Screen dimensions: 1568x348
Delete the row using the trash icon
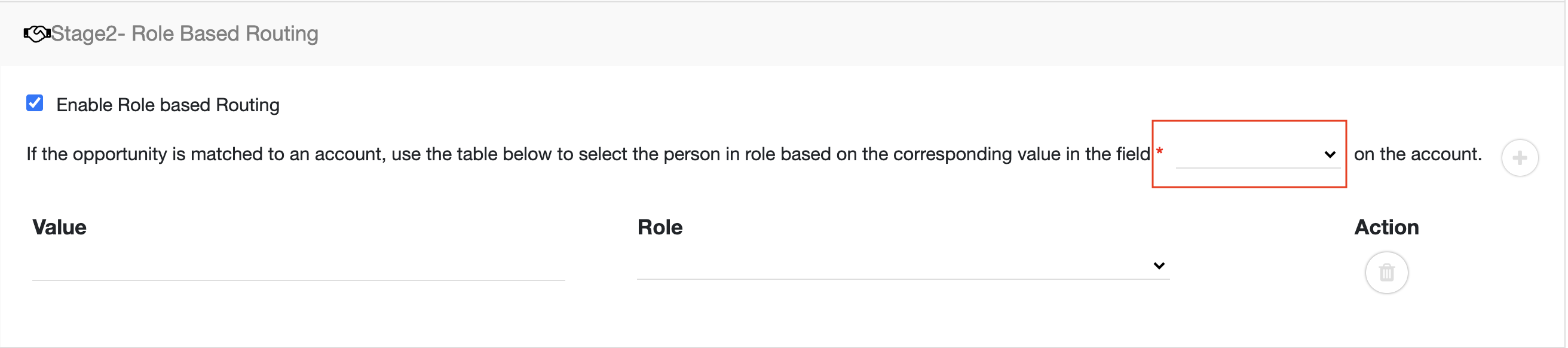1387,273
